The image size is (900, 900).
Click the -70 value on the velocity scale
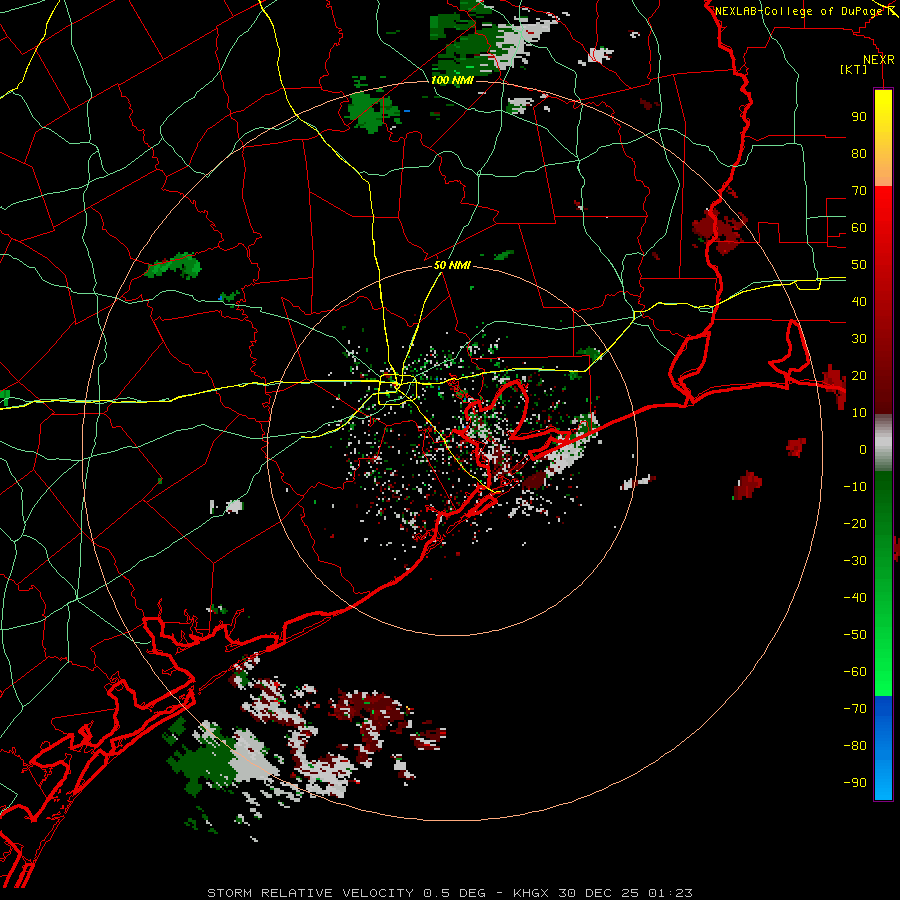(855, 709)
